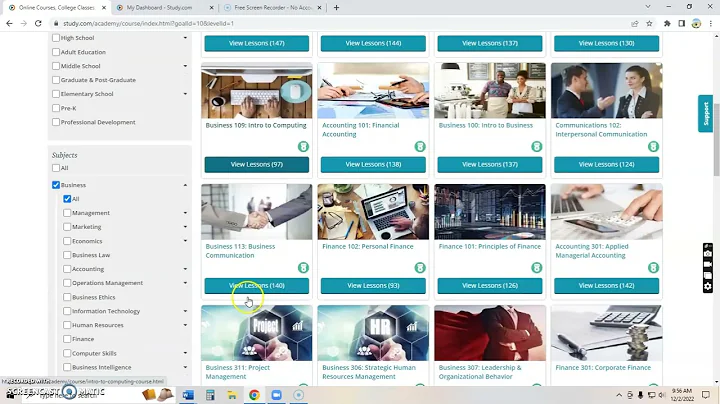Click the credit badge icon on Business 100 card
This screenshot has height=404, width=720.
click(536, 146)
